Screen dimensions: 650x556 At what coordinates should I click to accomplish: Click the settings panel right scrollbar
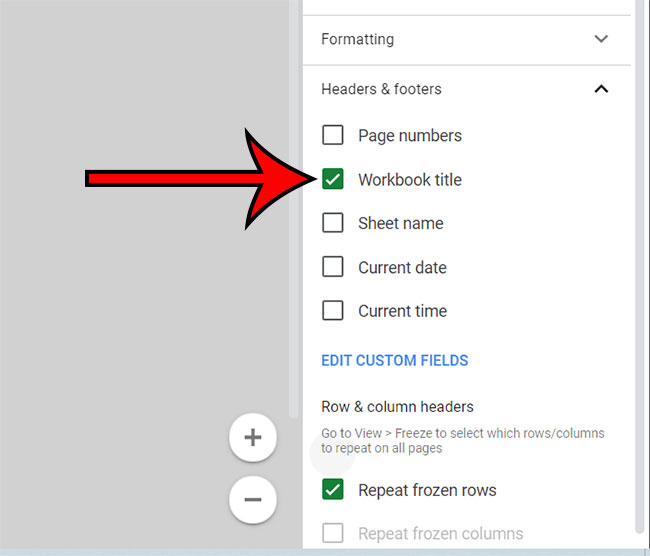click(640, 265)
